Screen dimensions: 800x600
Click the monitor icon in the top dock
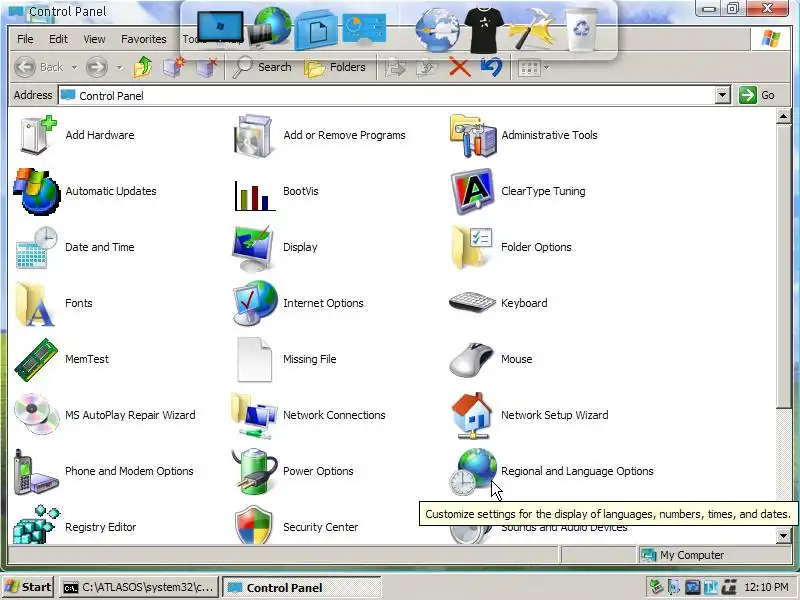click(x=220, y=27)
